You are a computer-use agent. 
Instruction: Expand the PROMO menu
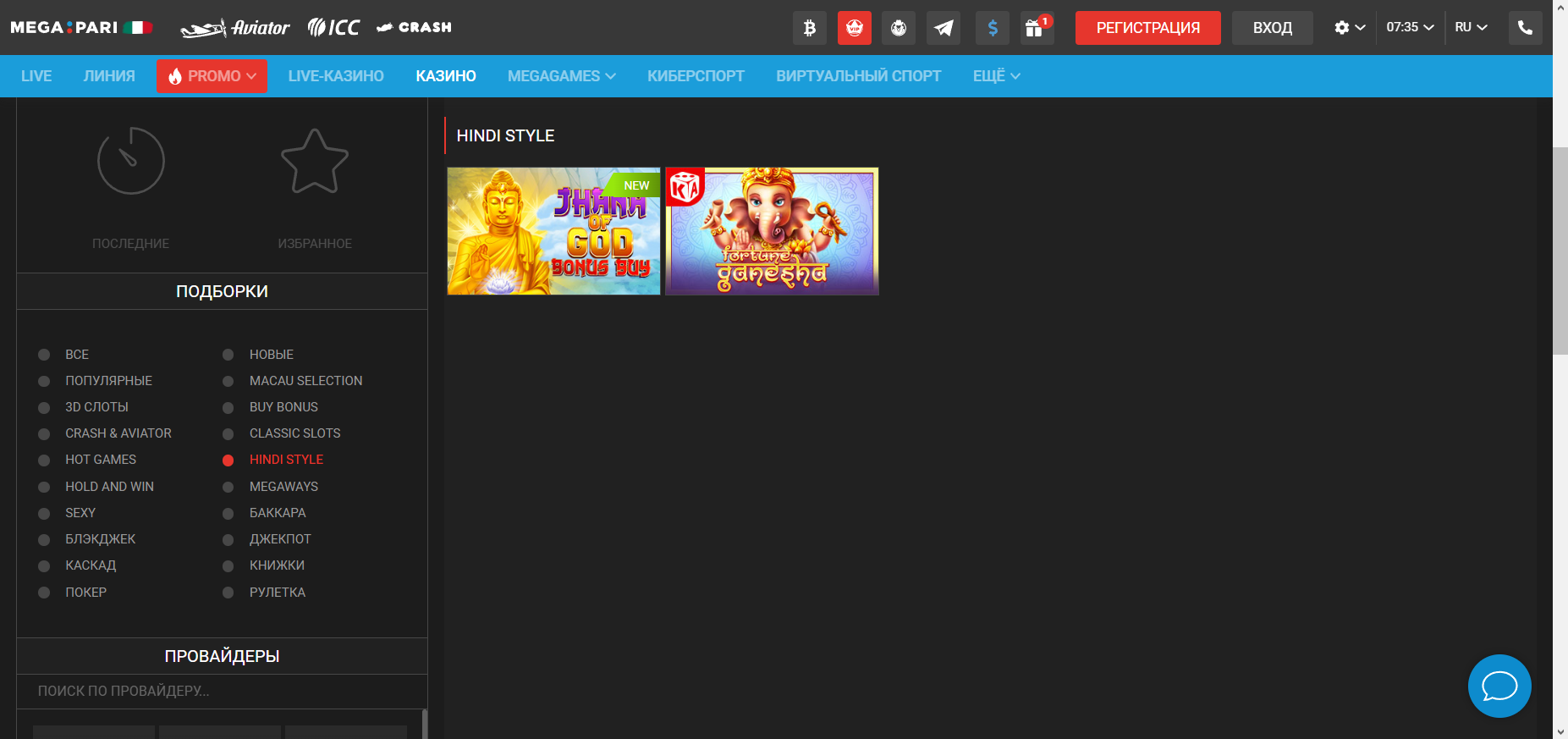(212, 76)
